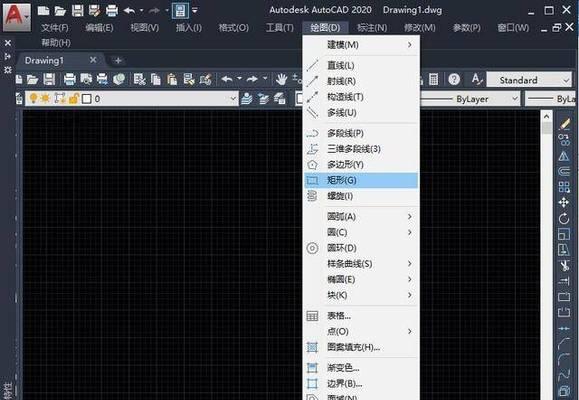Image resolution: width=579 pixels, height=400 pixels.
Task: Expand the 椭圆(E) submenu
Action: pyautogui.click(x=361, y=280)
